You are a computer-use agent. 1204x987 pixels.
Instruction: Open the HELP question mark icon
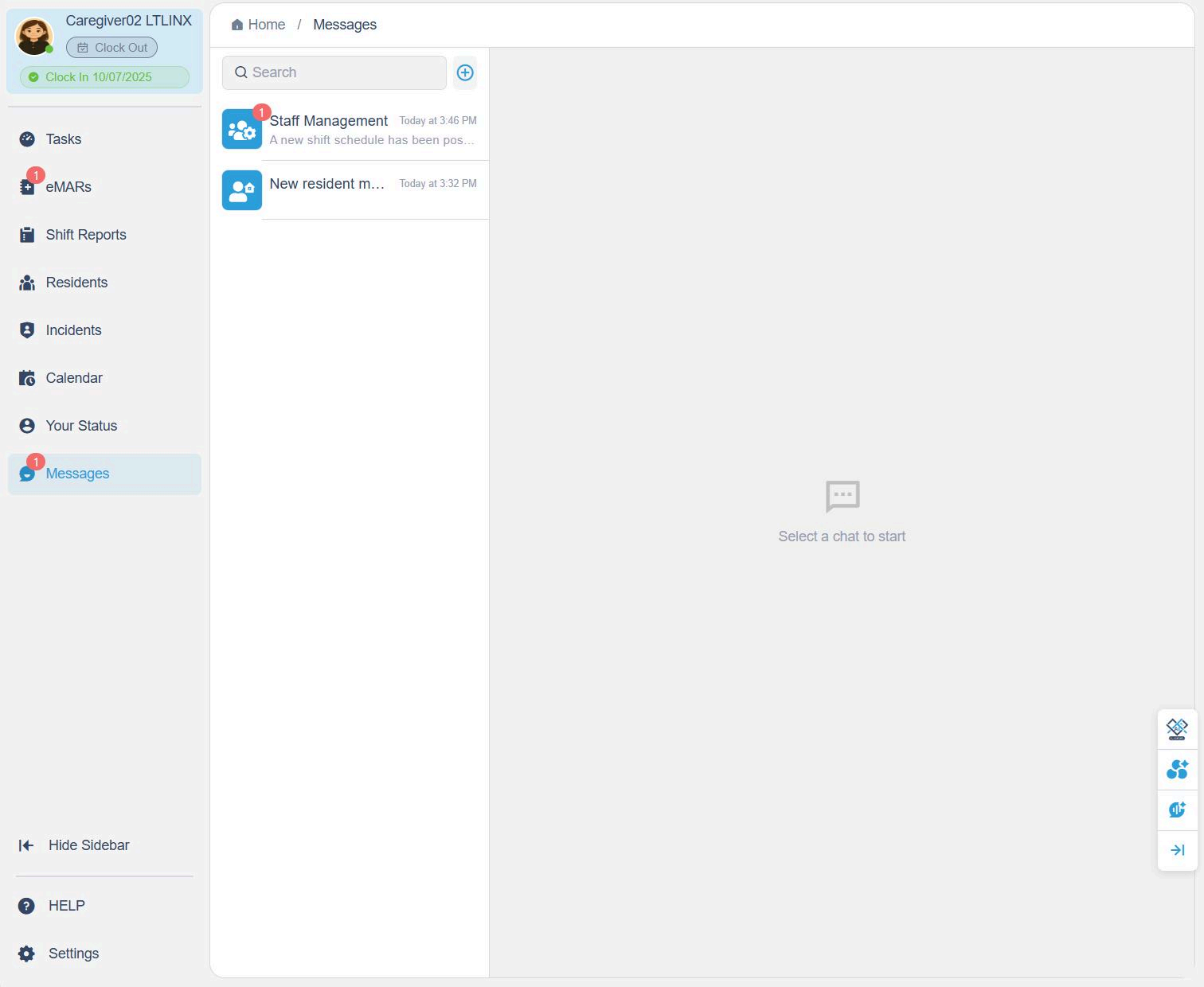(x=26, y=906)
